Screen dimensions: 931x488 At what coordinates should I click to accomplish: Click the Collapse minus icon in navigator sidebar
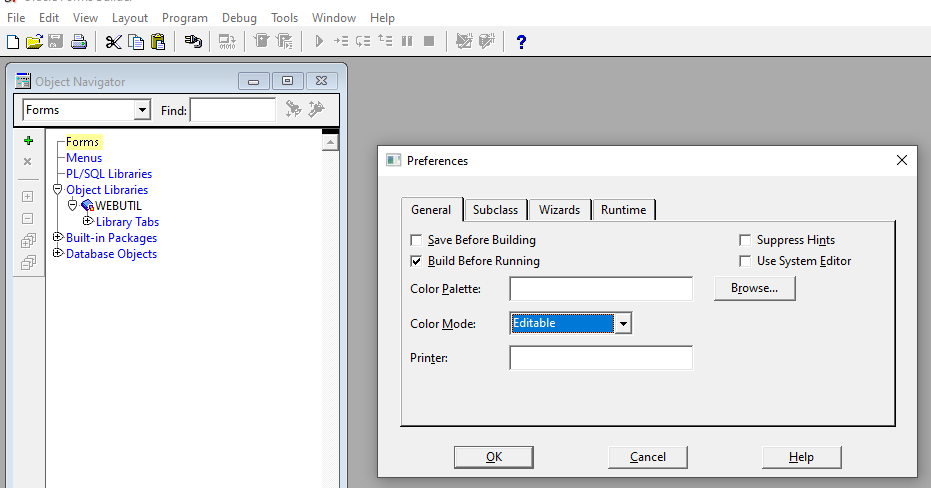point(27,218)
